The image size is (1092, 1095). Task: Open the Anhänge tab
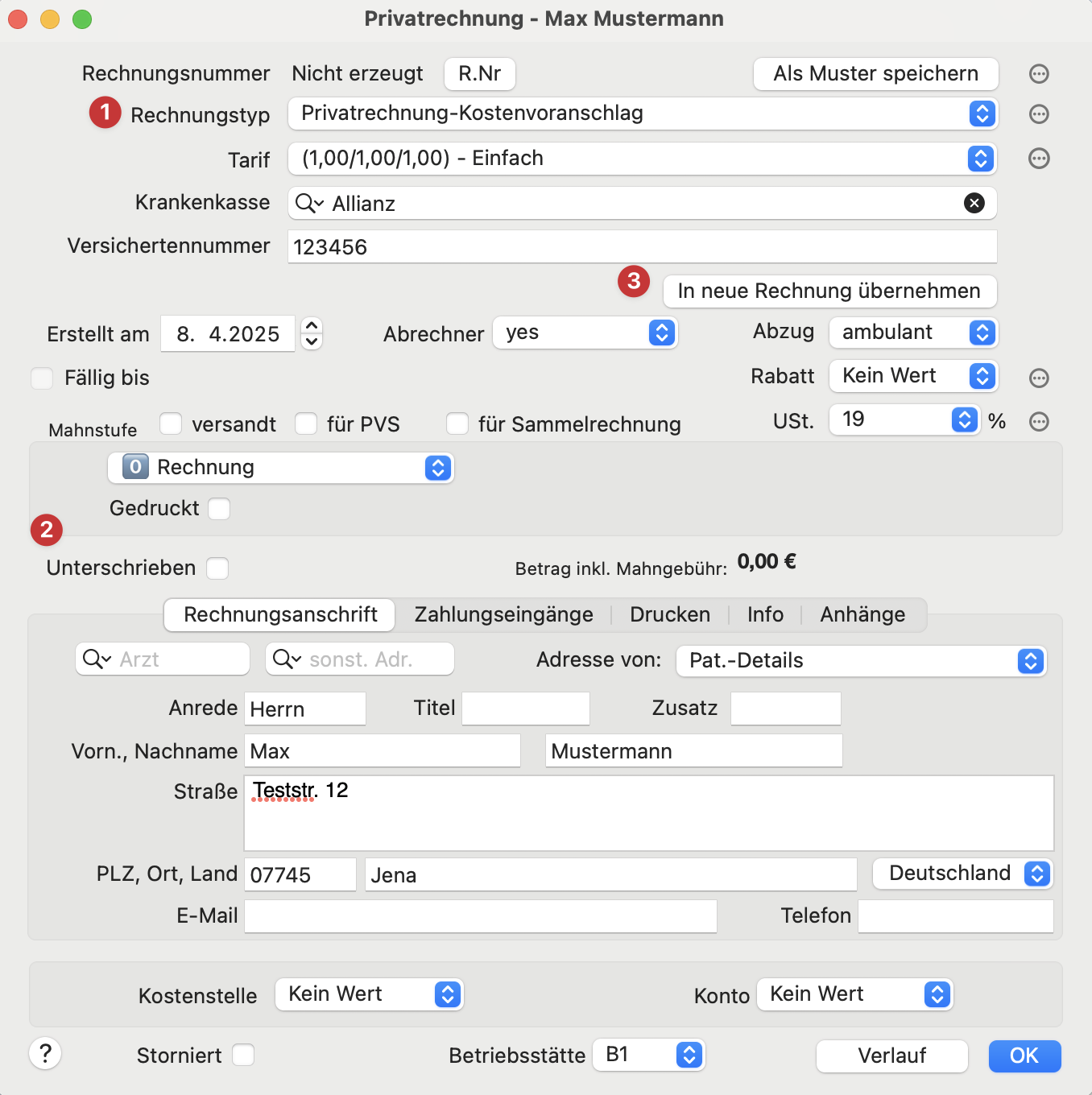coord(862,614)
